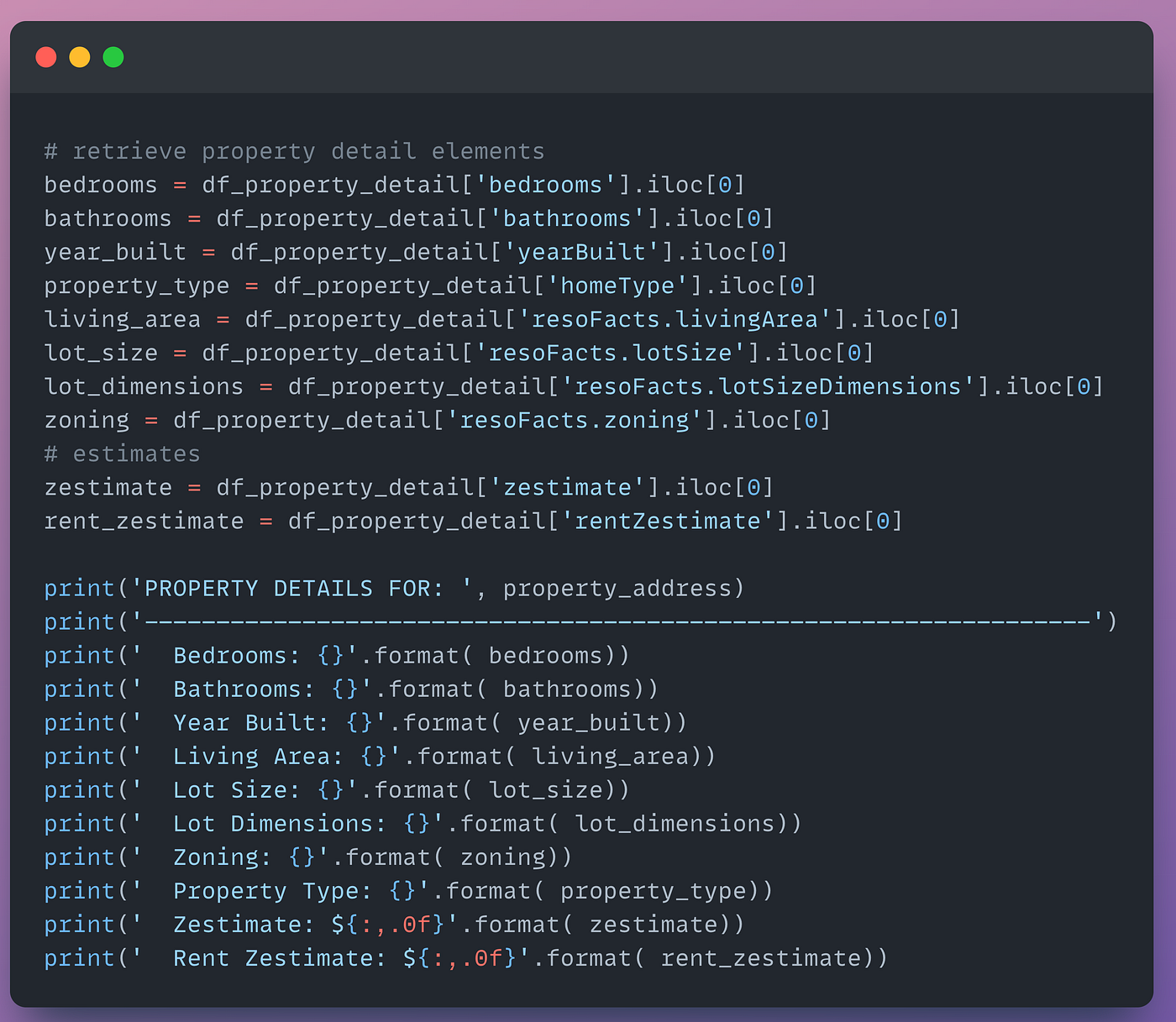This screenshot has height=1022, width=1176.
Task: Click the yellow minimize circle icon
Action: pyautogui.click(x=80, y=56)
